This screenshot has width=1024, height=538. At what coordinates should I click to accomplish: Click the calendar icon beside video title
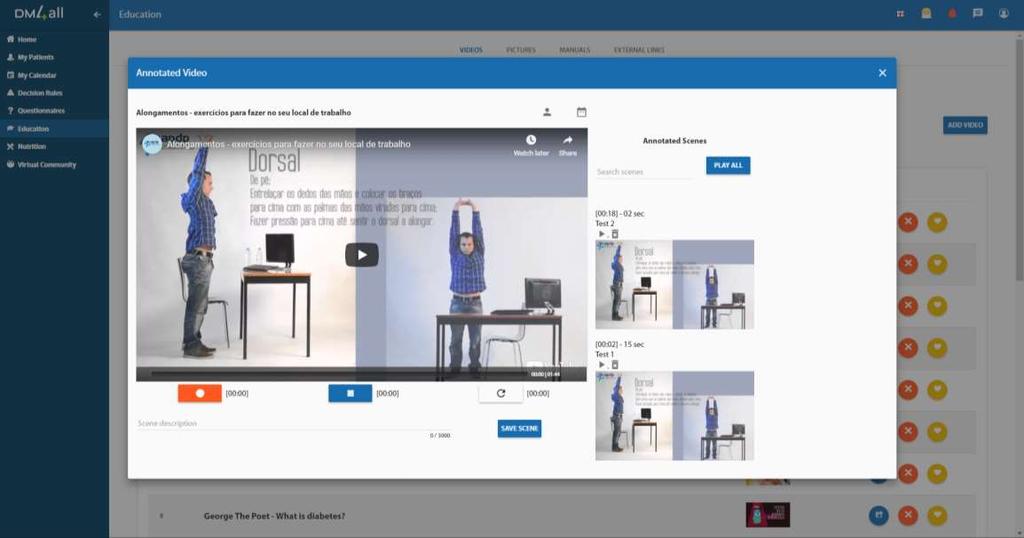(581, 112)
